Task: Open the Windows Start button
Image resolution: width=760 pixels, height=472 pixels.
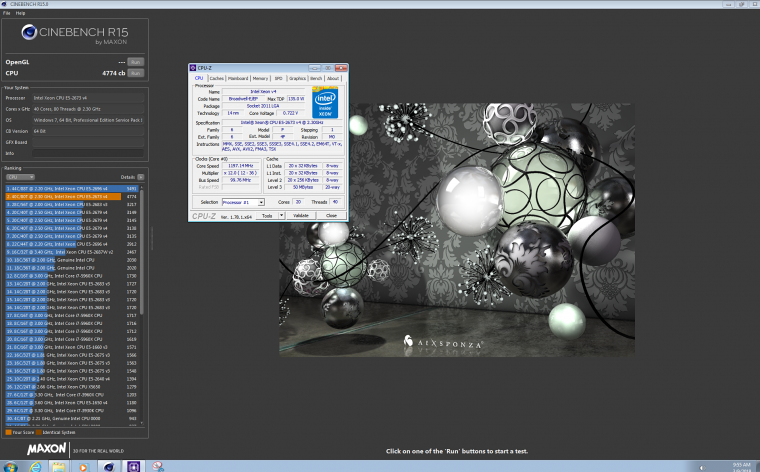Action: point(10,467)
